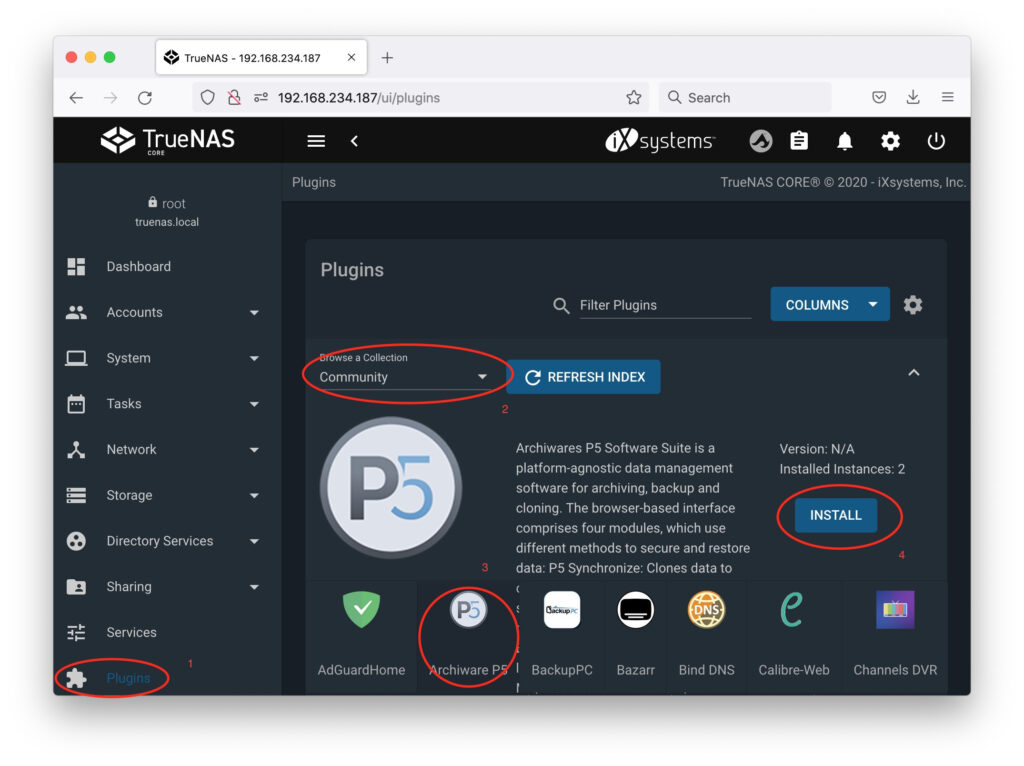Go to Services in the sidebar
The height and width of the screenshot is (766, 1024).
(131, 632)
